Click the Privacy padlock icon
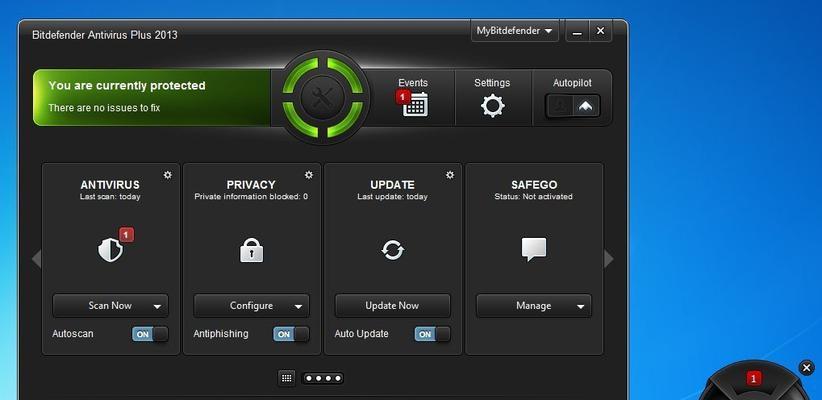The image size is (822, 400). (x=252, y=250)
